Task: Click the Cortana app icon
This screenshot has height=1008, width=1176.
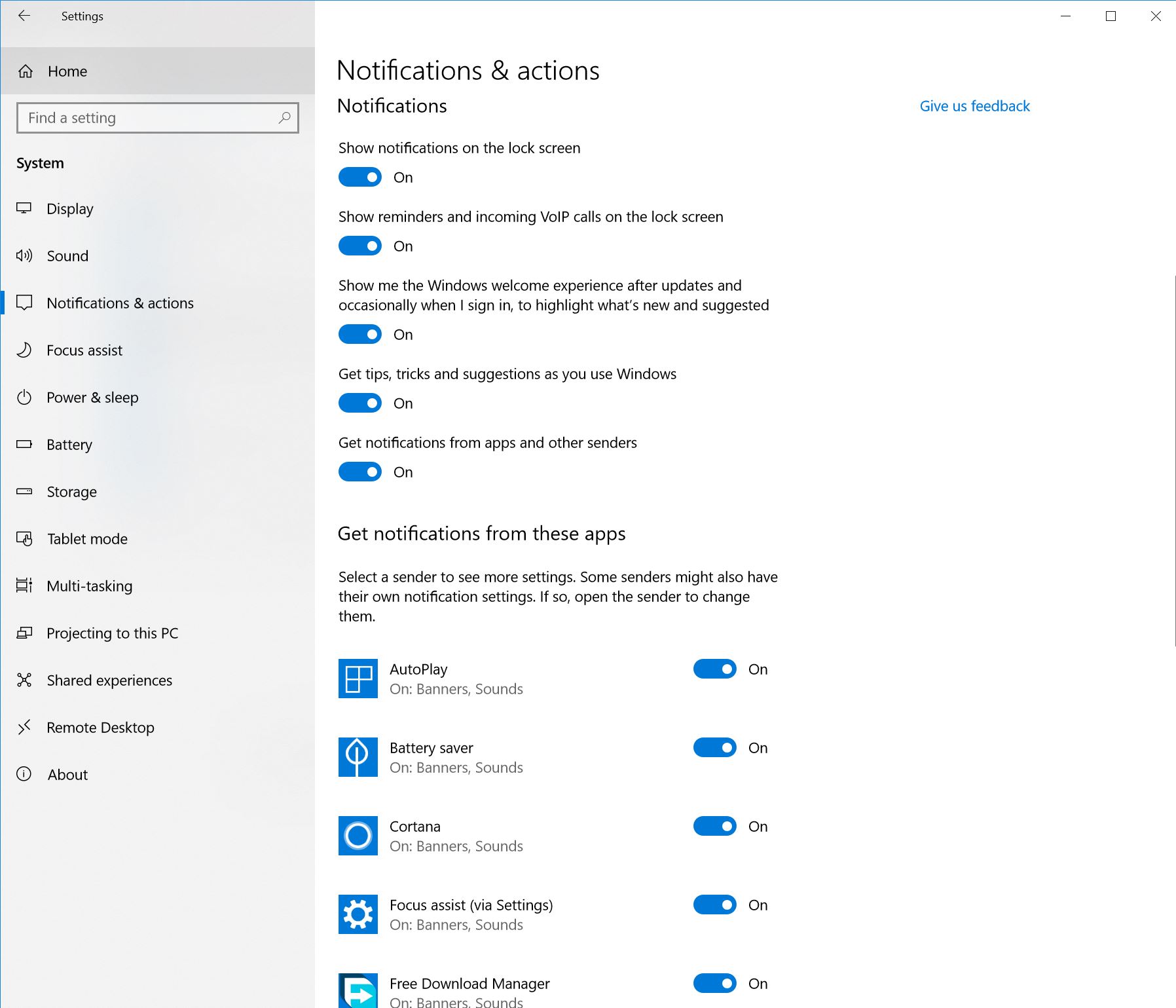Action: (x=358, y=836)
